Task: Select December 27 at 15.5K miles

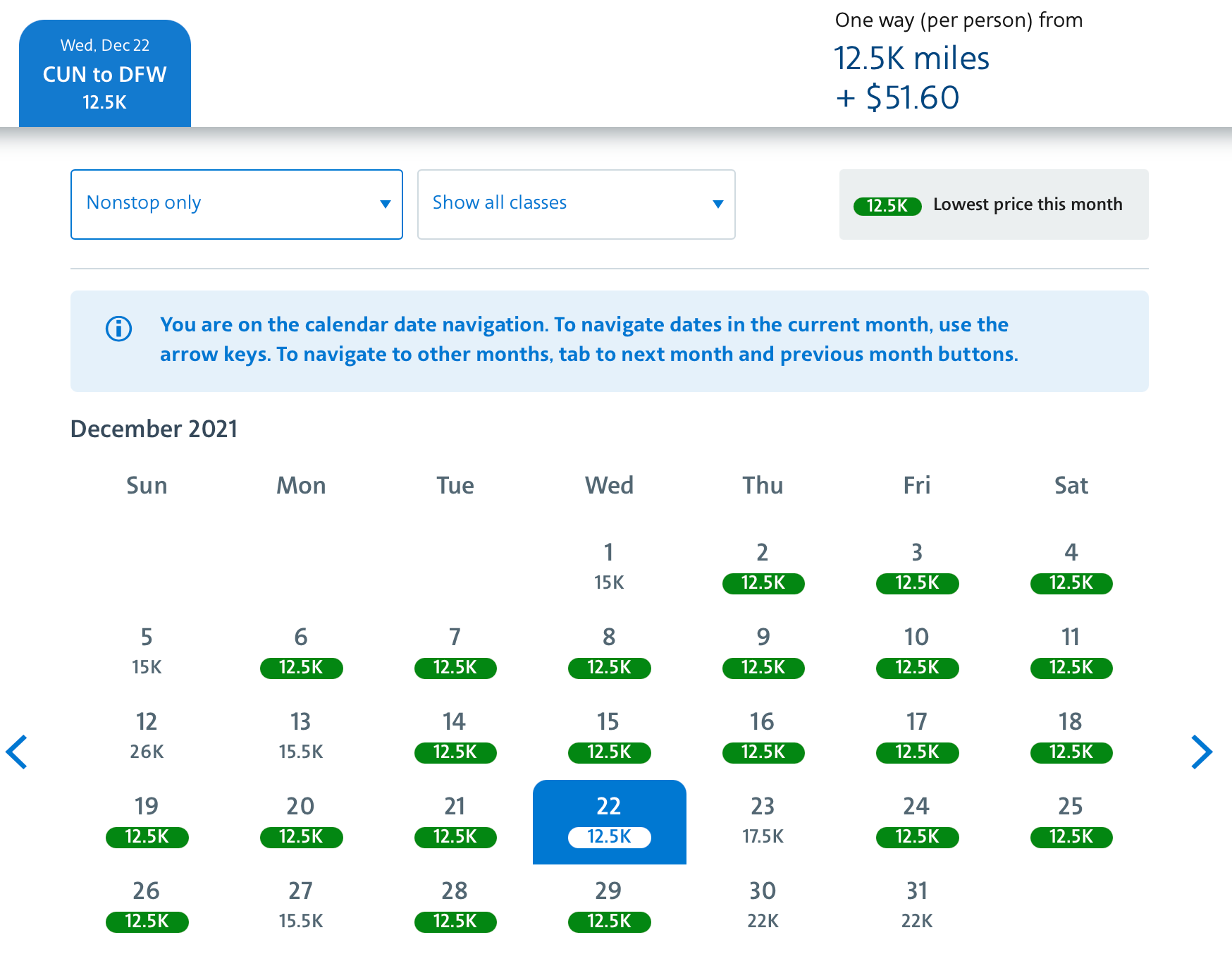Action: tap(301, 905)
